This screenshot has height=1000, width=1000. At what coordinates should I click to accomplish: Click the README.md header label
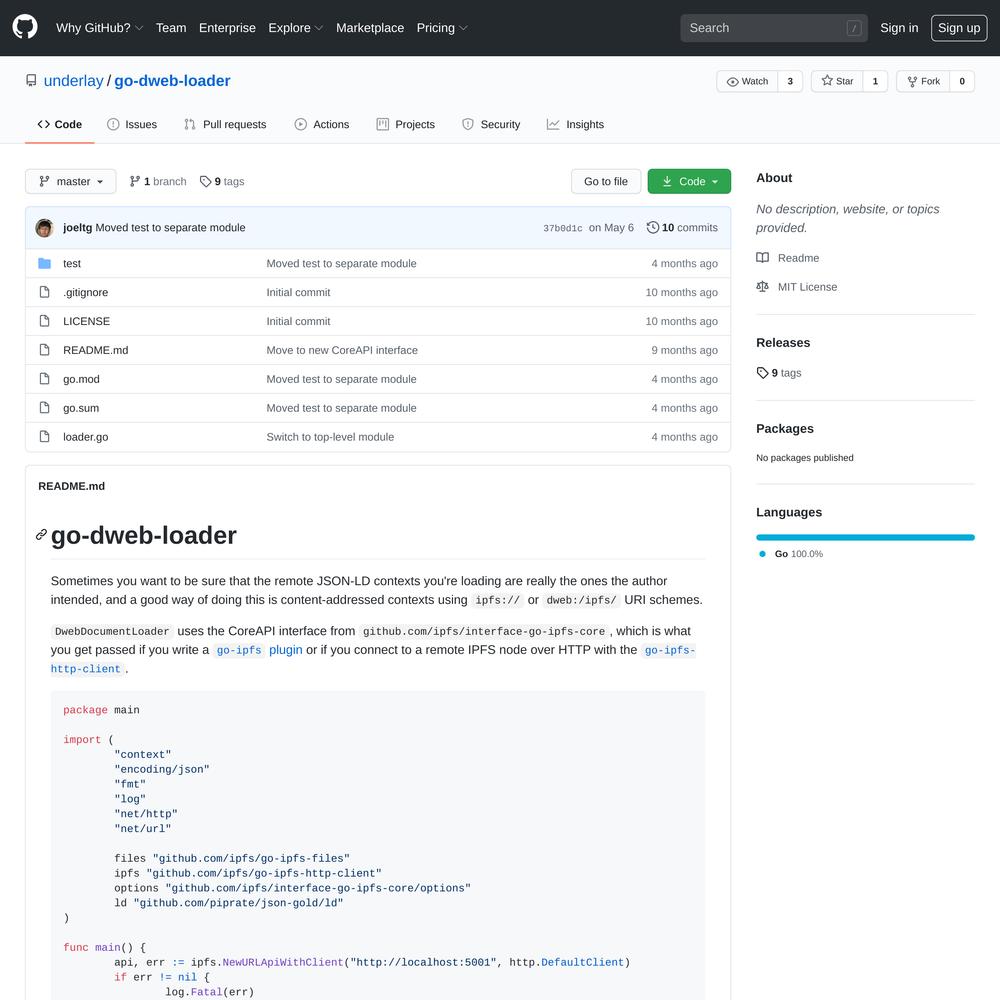click(71, 486)
